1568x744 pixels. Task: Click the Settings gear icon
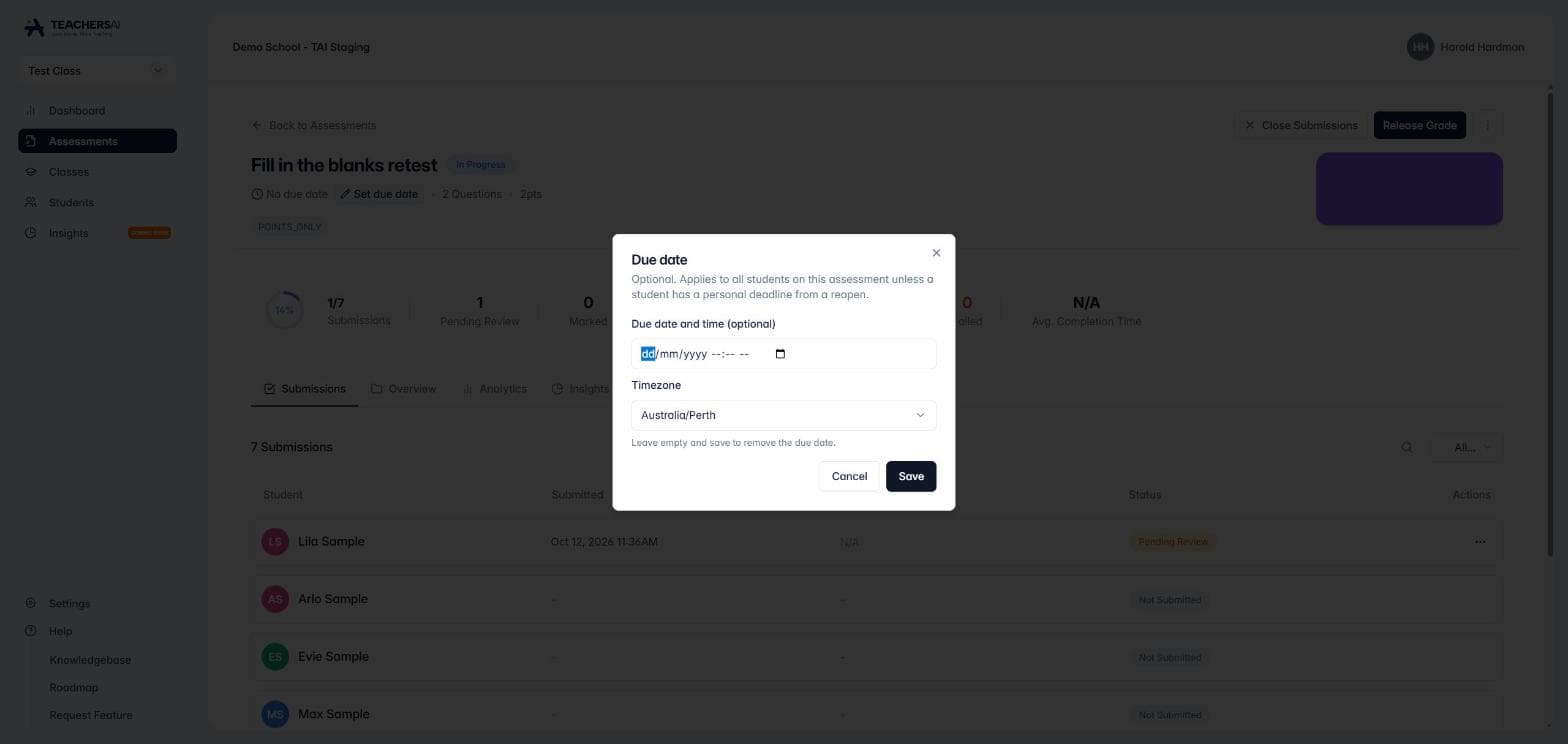pyautogui.click(x=30, y=604)
